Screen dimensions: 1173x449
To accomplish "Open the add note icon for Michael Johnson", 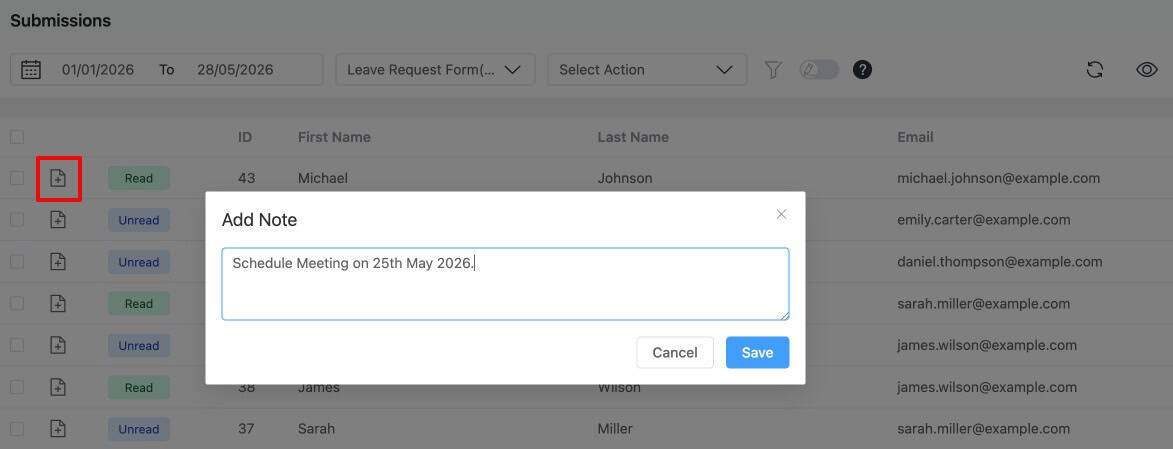I will point(58,178).
